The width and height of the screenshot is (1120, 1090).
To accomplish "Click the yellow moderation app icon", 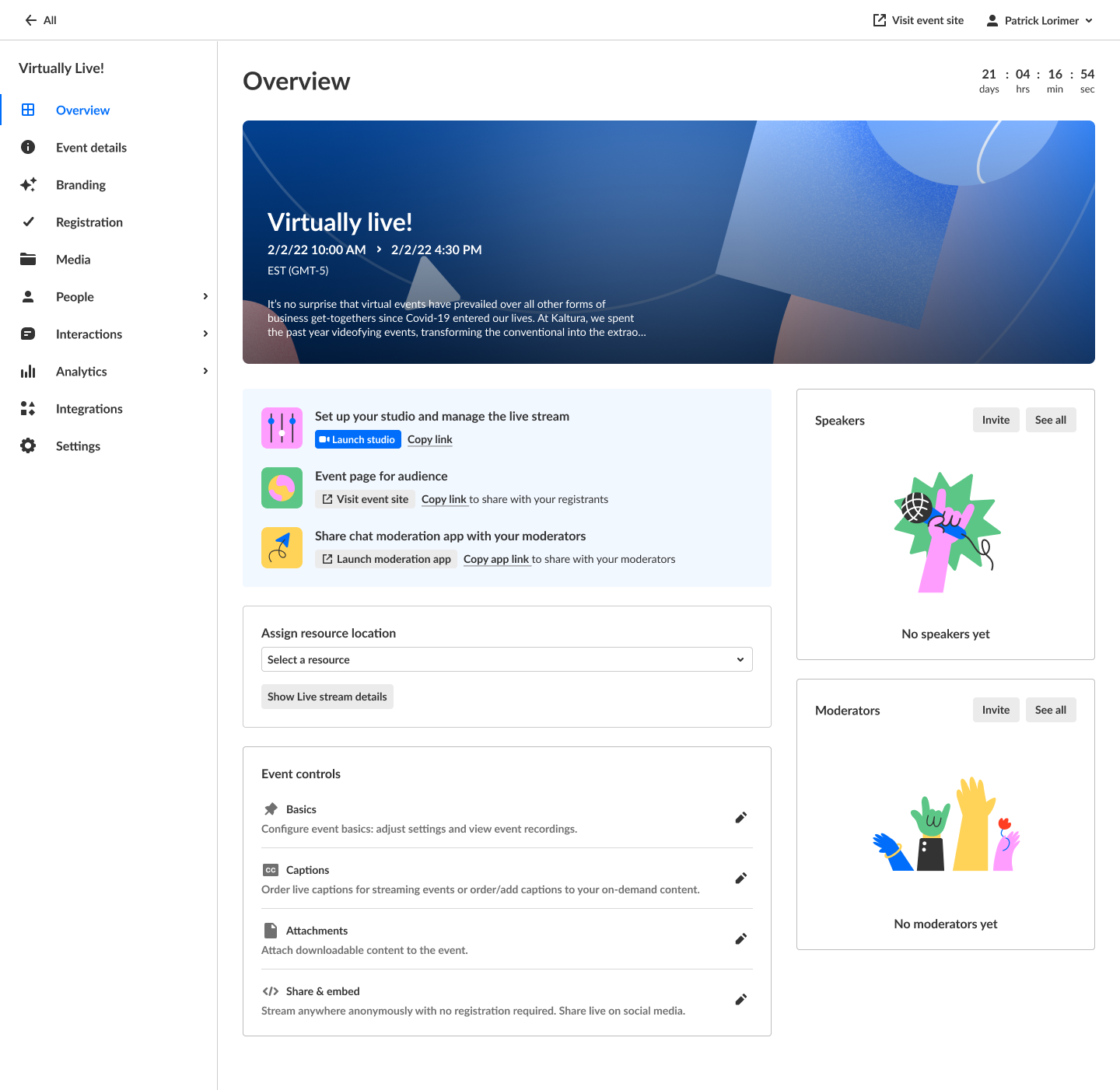I will click(x=282, y=547).
